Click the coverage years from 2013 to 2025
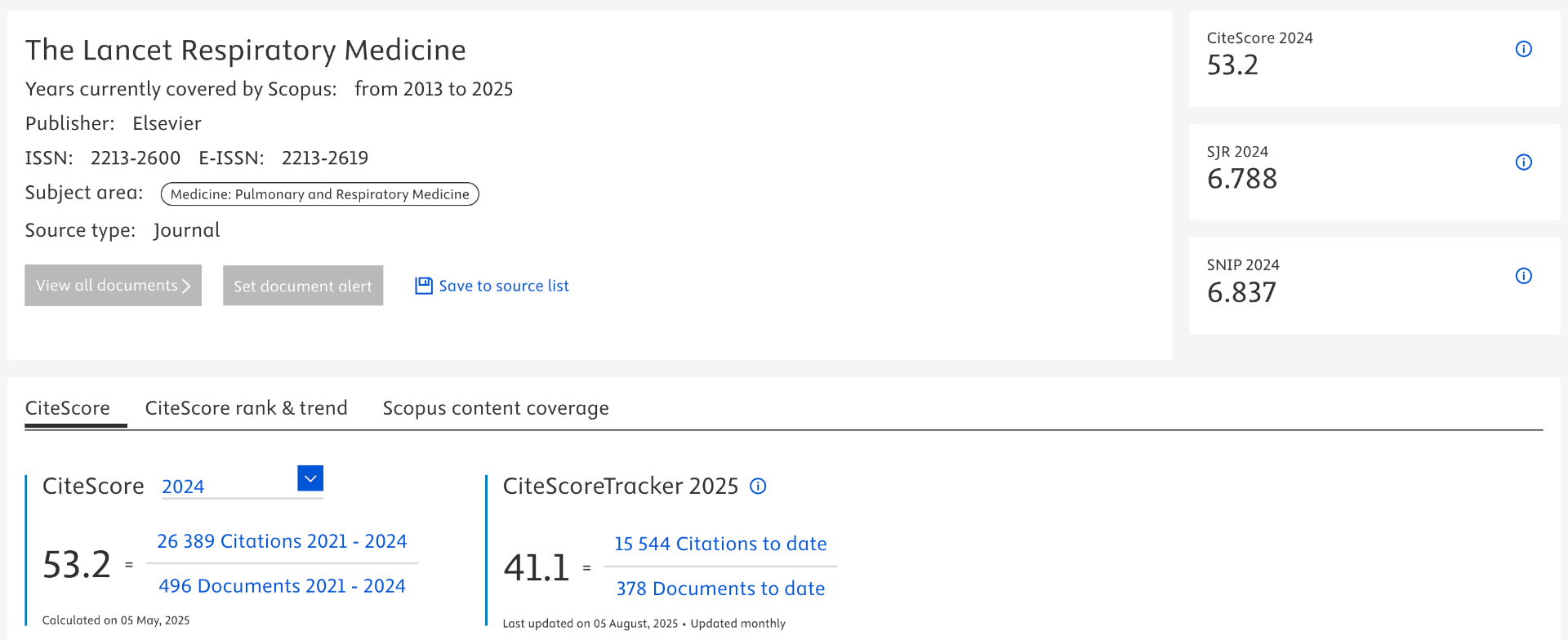 (x=434, y=89)
